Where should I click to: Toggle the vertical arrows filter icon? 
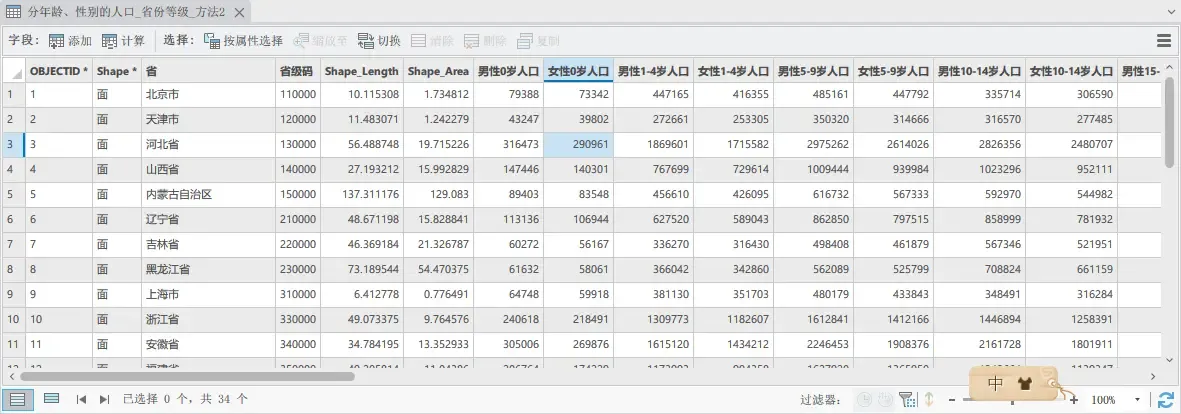(929, 399)
